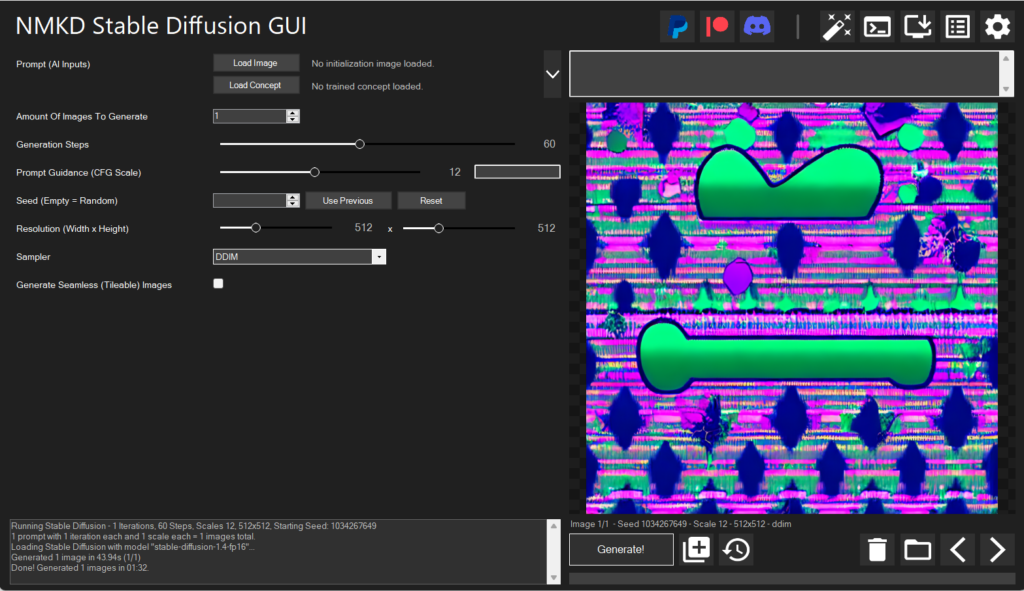
Task: Open settings with the gear icon
Action: [997, 27]
